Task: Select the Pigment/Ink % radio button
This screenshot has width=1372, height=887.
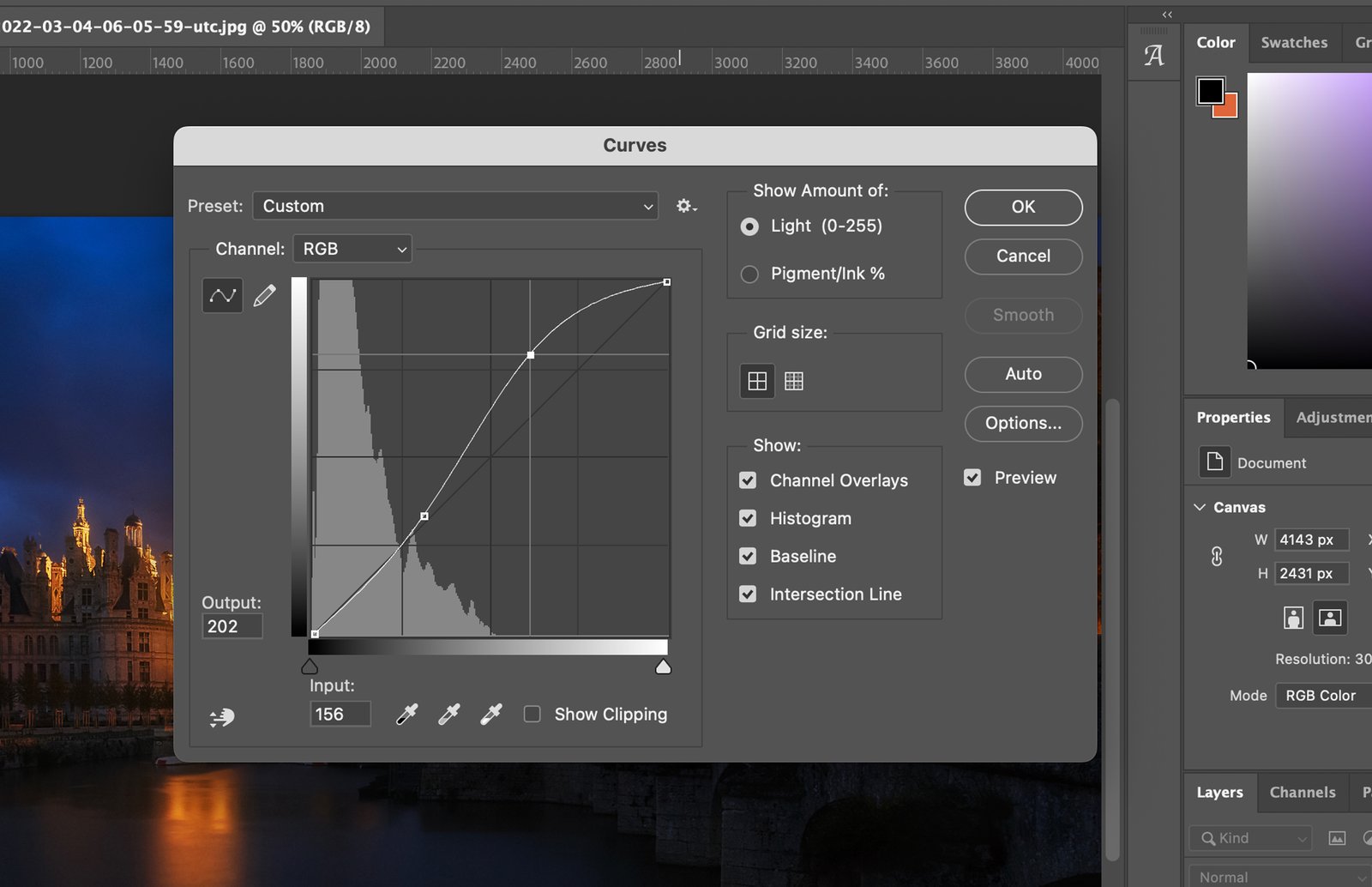Action: 749,274
